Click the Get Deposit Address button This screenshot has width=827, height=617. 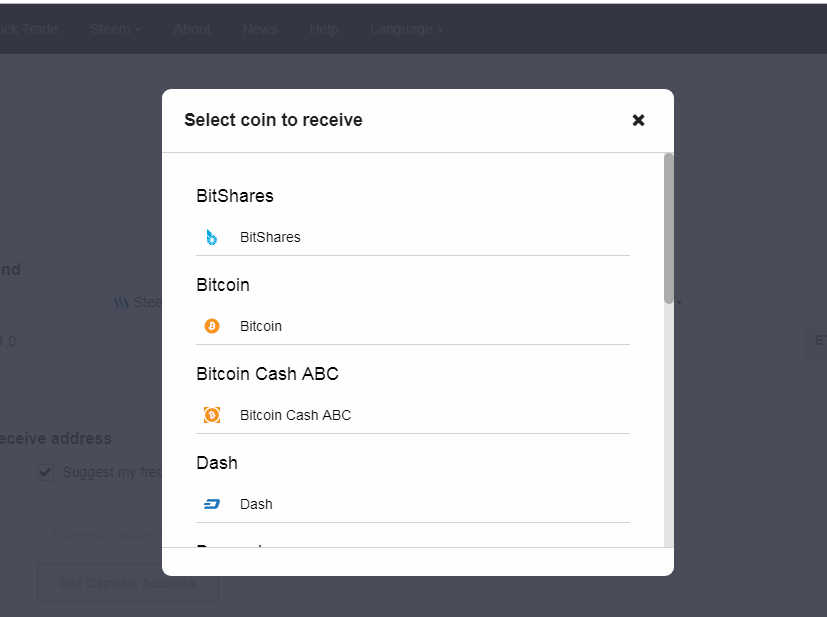[128, 583]
